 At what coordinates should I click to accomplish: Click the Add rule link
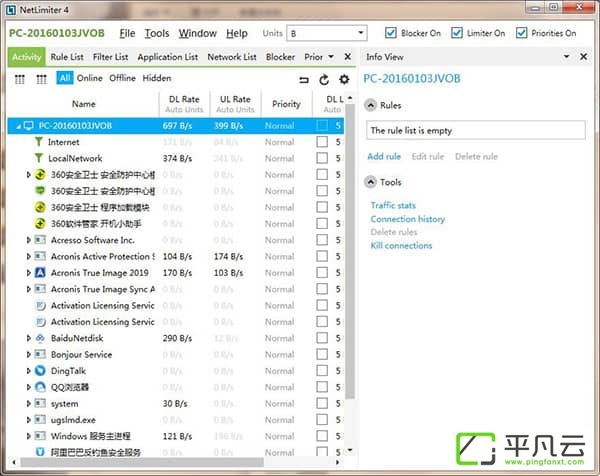384,156
